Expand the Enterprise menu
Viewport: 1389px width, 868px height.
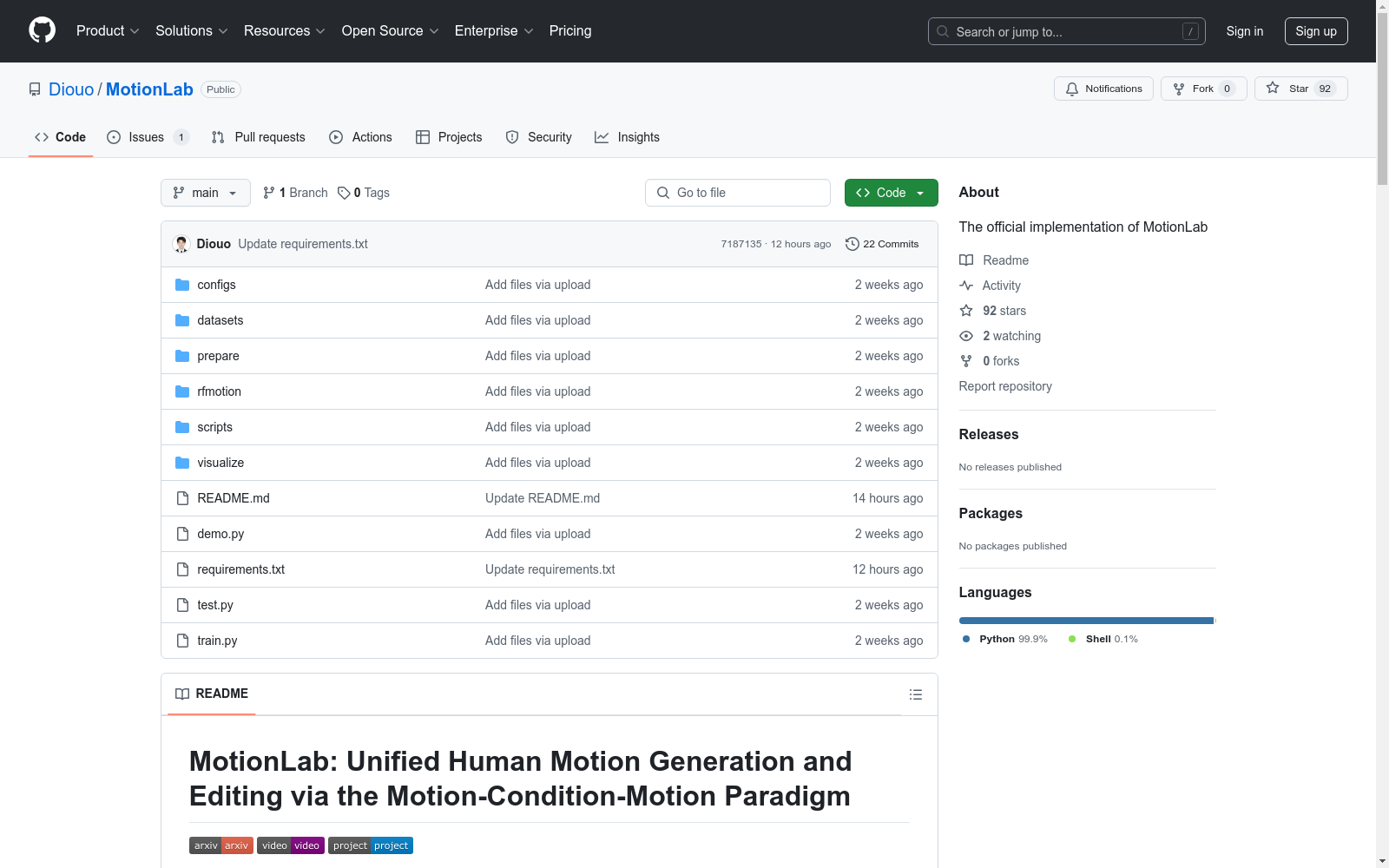494,31
